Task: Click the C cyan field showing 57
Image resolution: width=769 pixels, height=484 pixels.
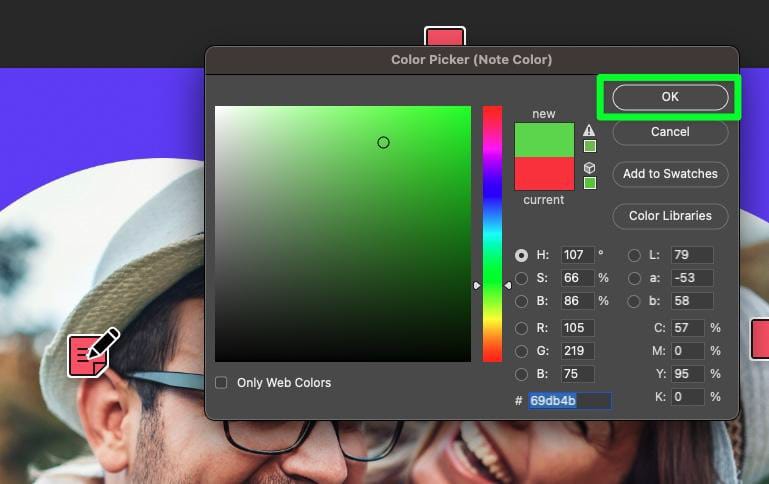Action: 688,328
